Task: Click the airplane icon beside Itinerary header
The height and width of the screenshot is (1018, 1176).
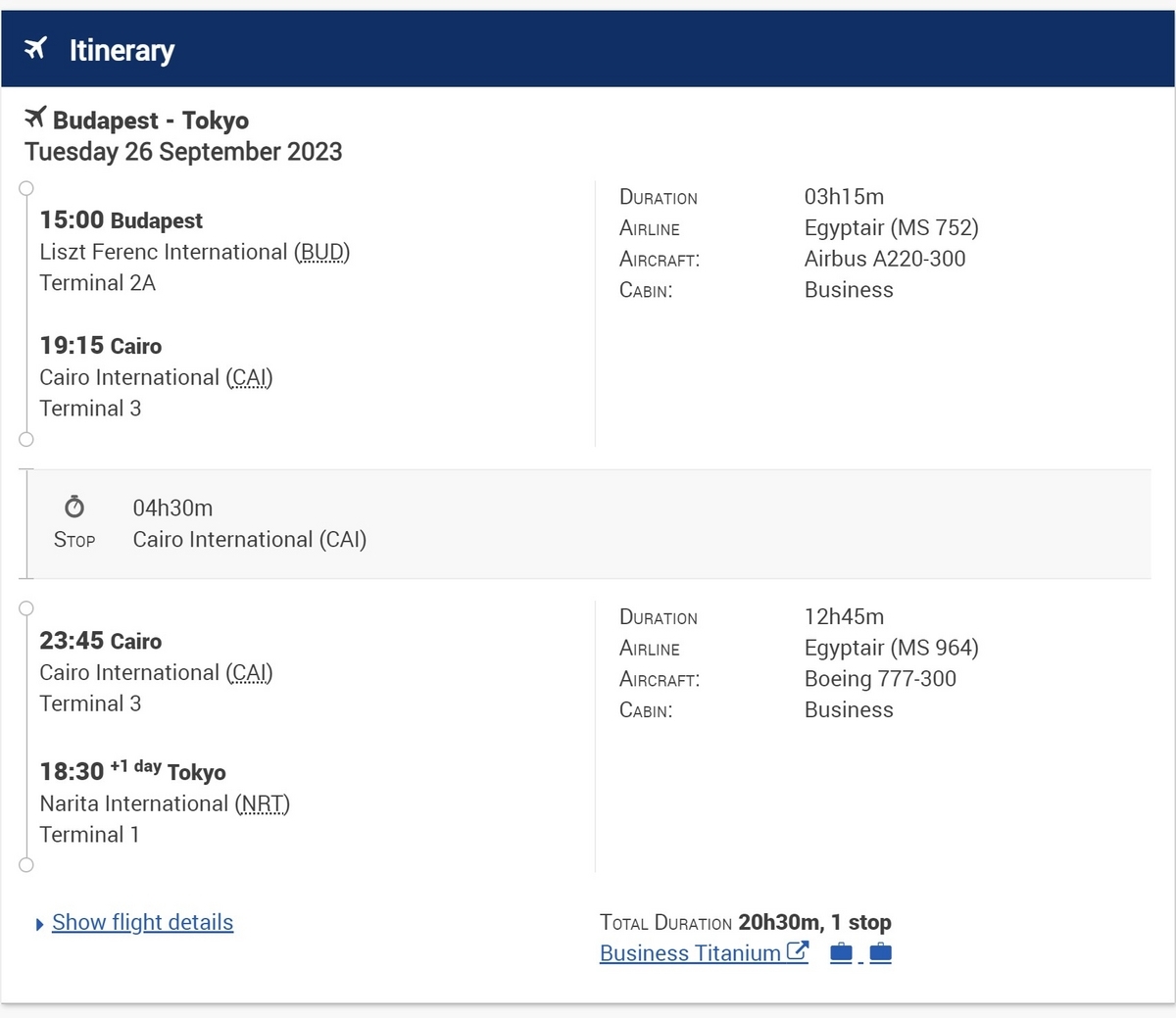Action: pos(35,48)
